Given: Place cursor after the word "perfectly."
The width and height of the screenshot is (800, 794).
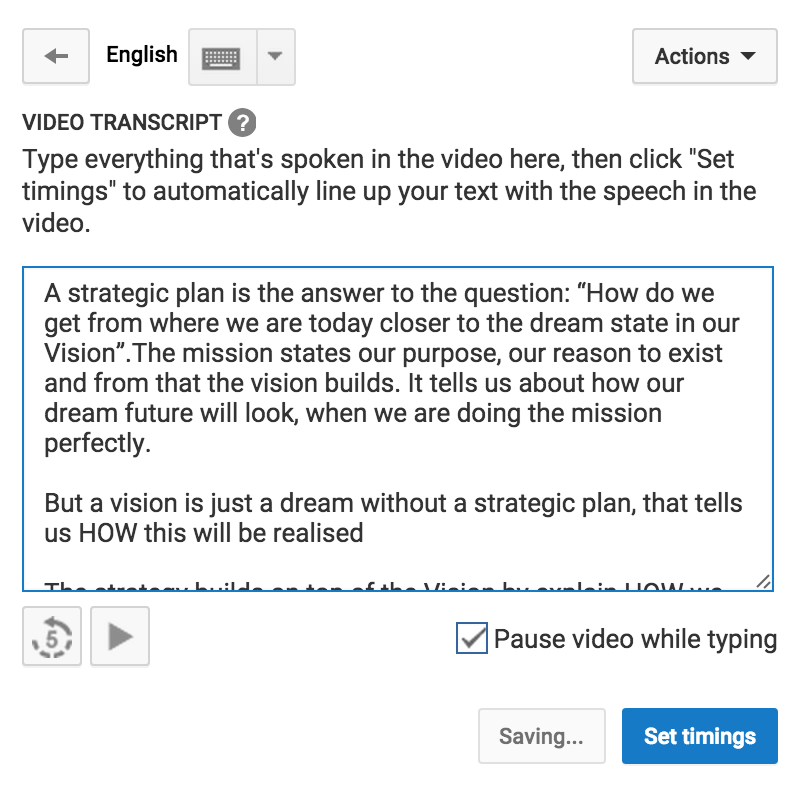Looking at the screenshot, I should (152, 443).
